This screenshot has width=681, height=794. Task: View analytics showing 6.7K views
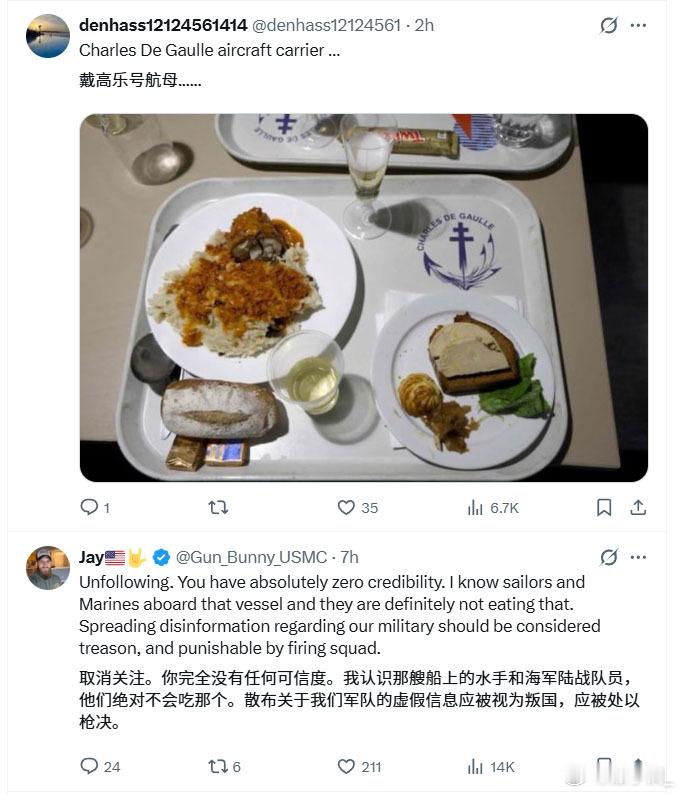(493, 507)
